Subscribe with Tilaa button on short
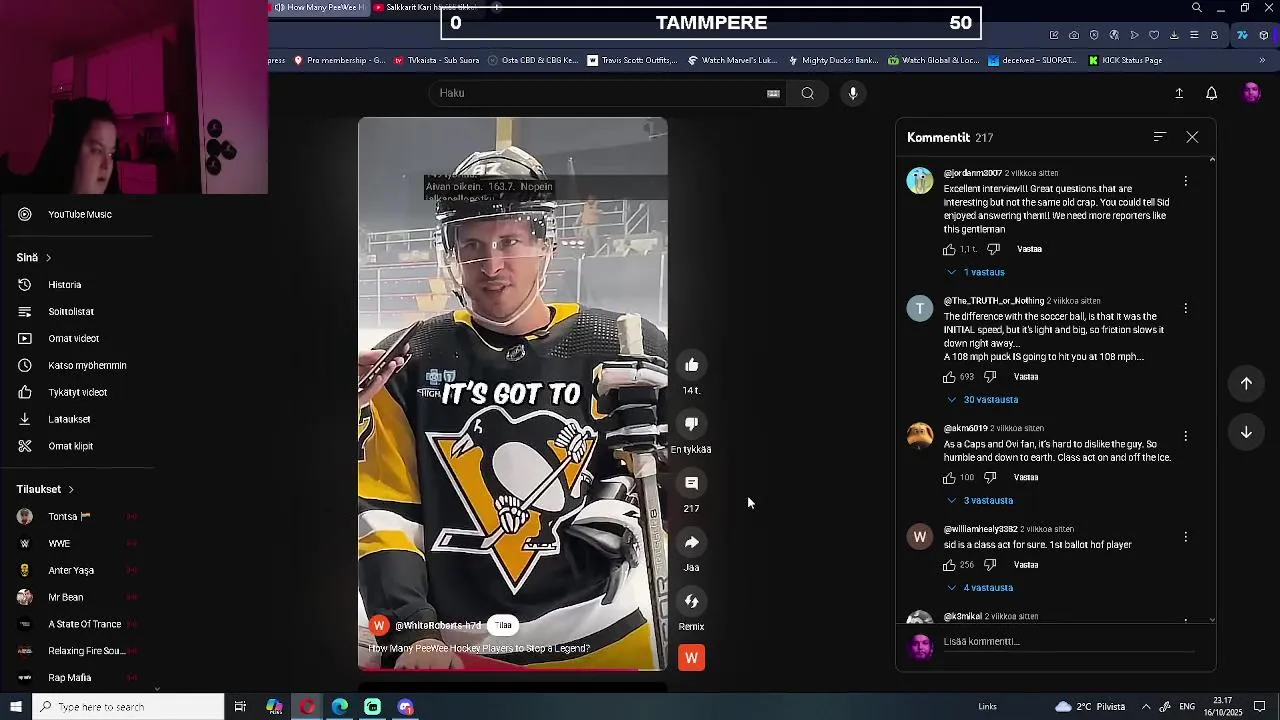The image size is (1280, 720). 503,625
